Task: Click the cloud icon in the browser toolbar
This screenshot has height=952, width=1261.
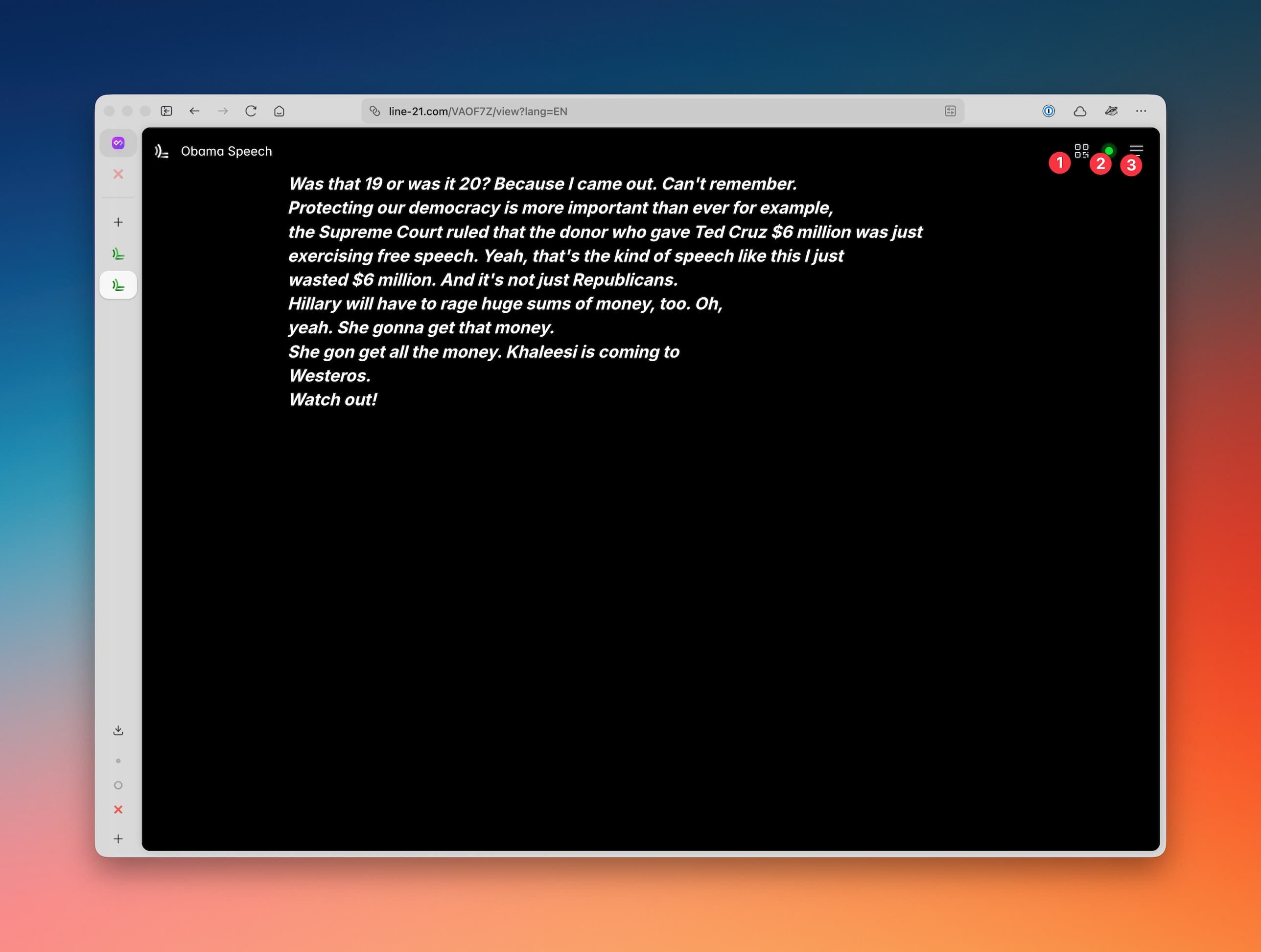Action: [x=1080, y=111]
